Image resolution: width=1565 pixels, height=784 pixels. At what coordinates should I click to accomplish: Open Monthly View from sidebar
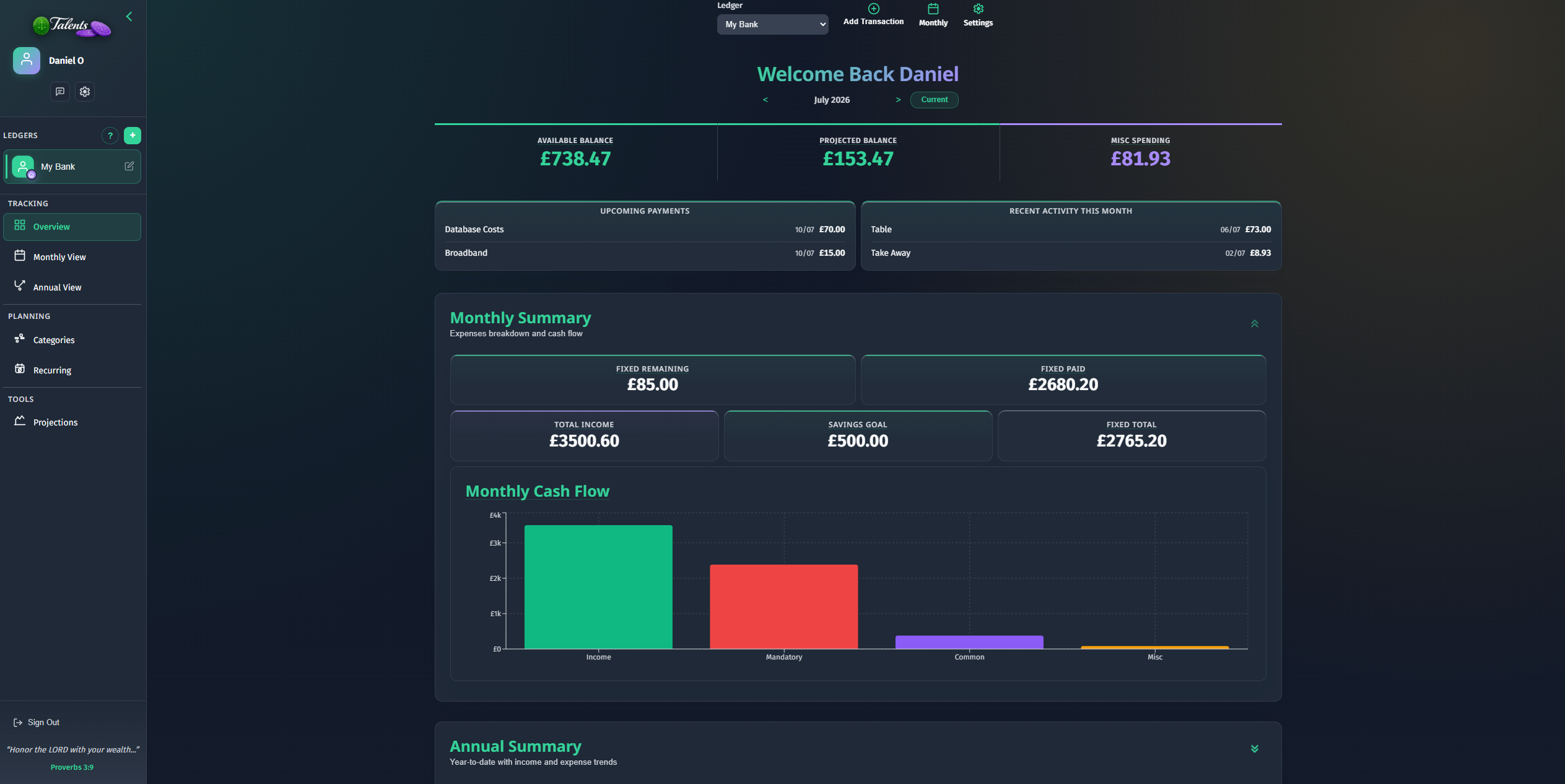pos(72,257)
